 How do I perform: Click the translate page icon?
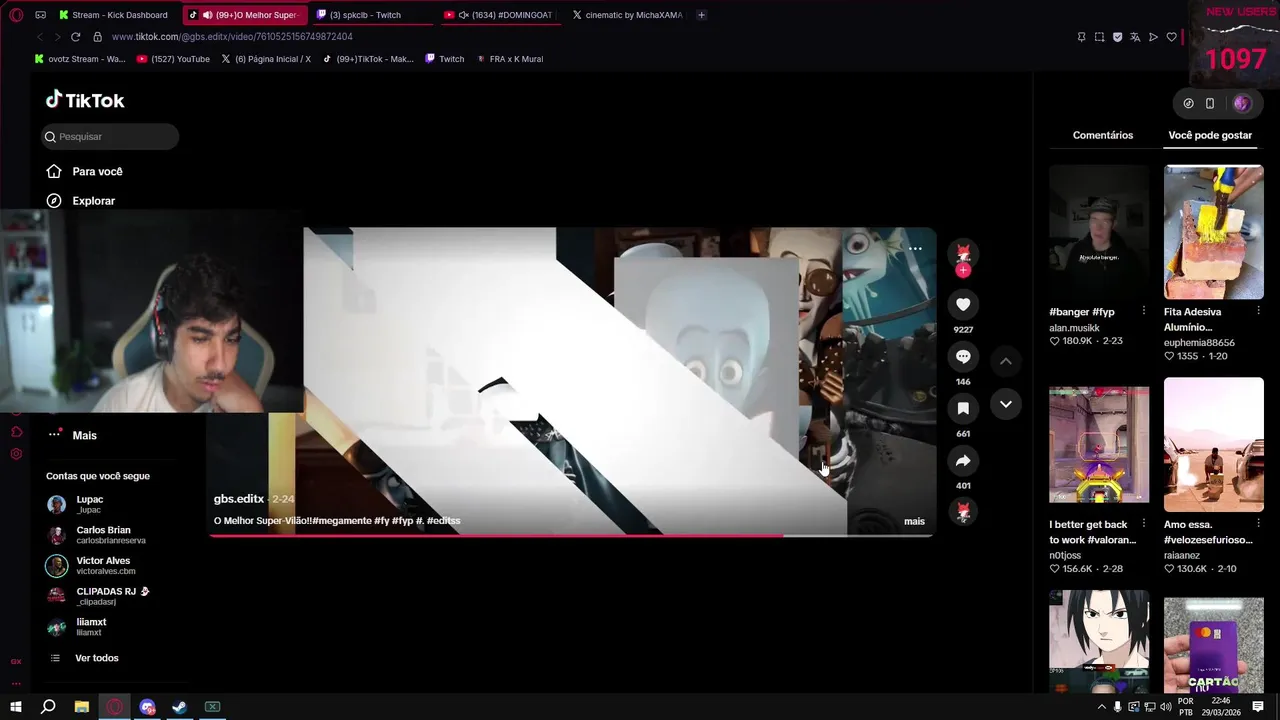[x=1135, y=37]
